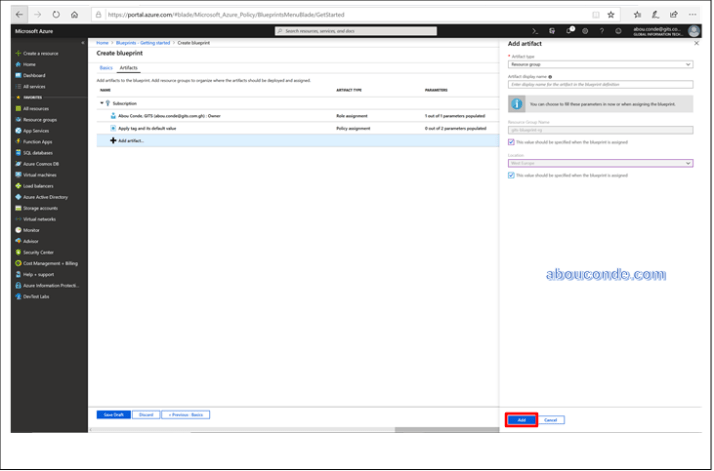Open the Location dropdown showing West Europe

(600, 163)
